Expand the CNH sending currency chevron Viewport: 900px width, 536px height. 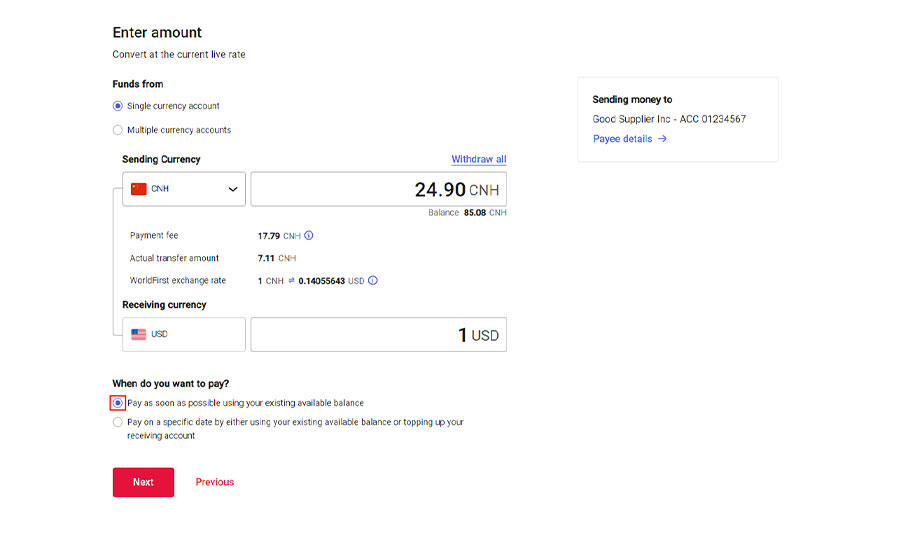(x=233, y=189)
